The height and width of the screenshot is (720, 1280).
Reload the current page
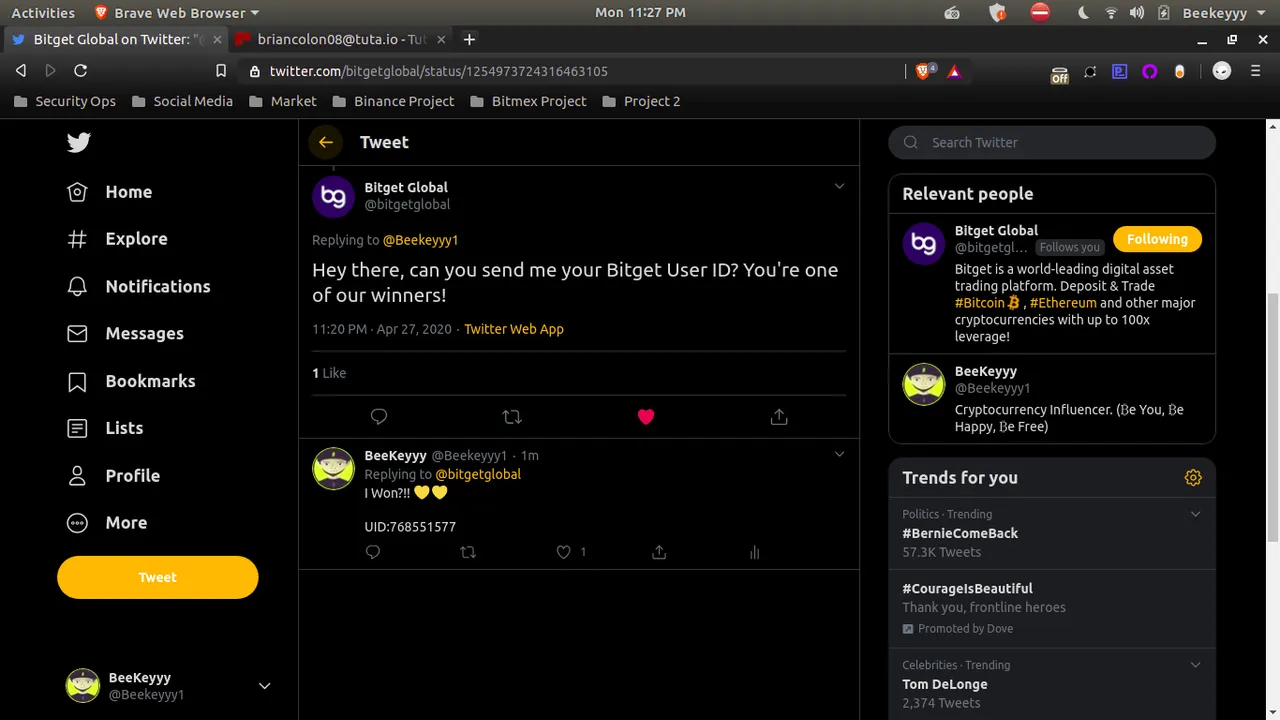coord(81,71)
